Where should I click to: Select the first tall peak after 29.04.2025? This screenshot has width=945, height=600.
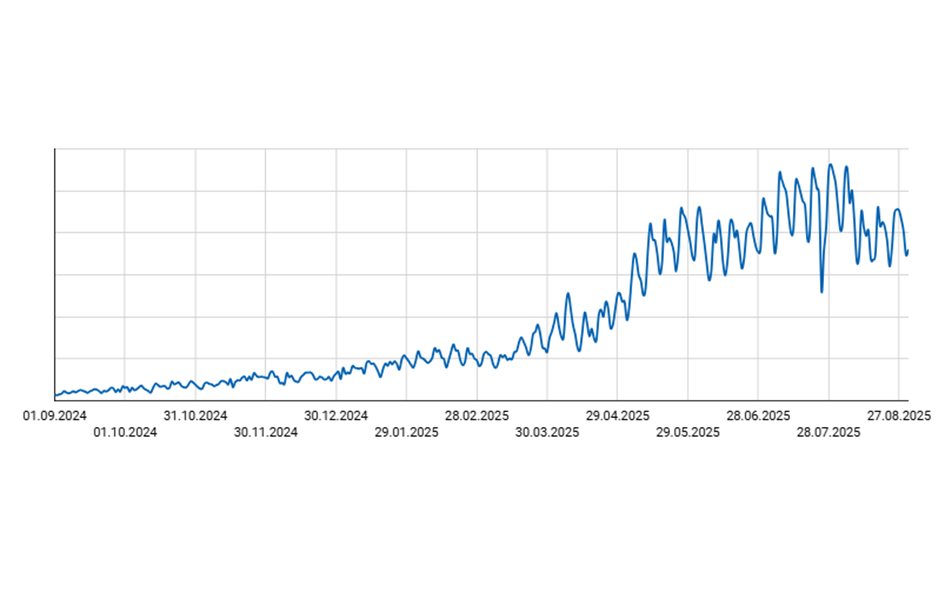point(634,254)
